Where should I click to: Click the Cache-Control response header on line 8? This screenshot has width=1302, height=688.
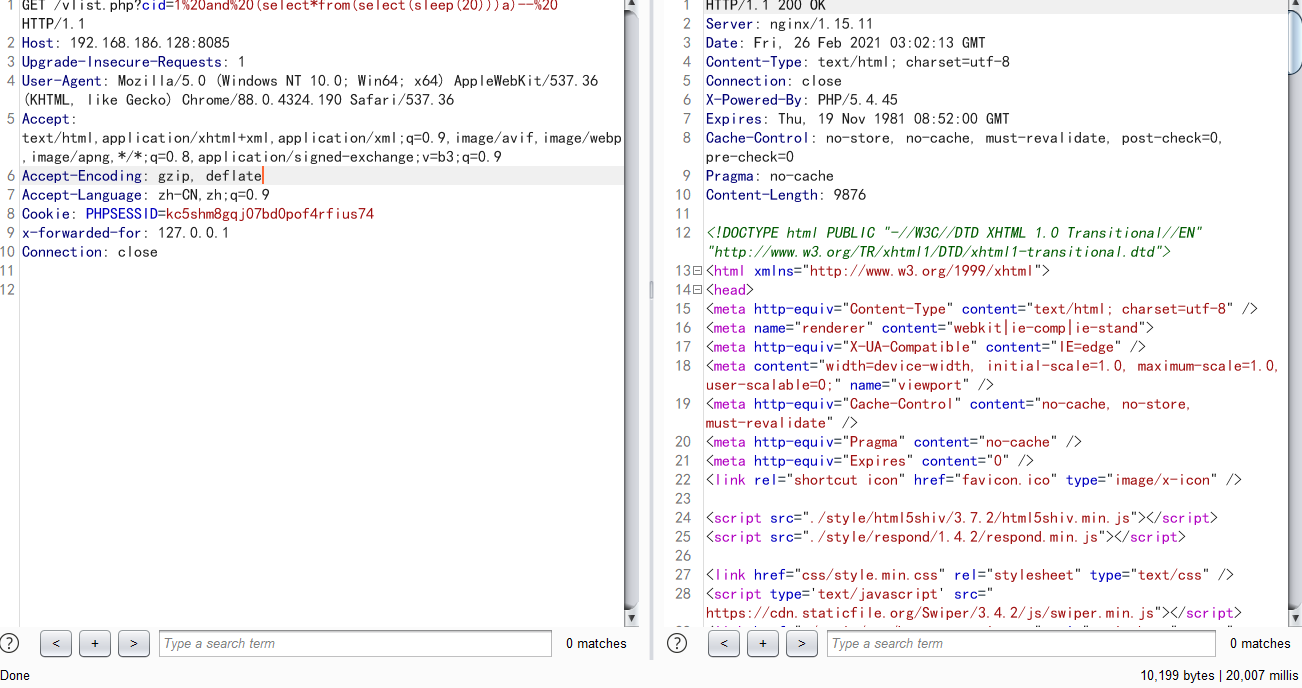(x=965, y=147)
